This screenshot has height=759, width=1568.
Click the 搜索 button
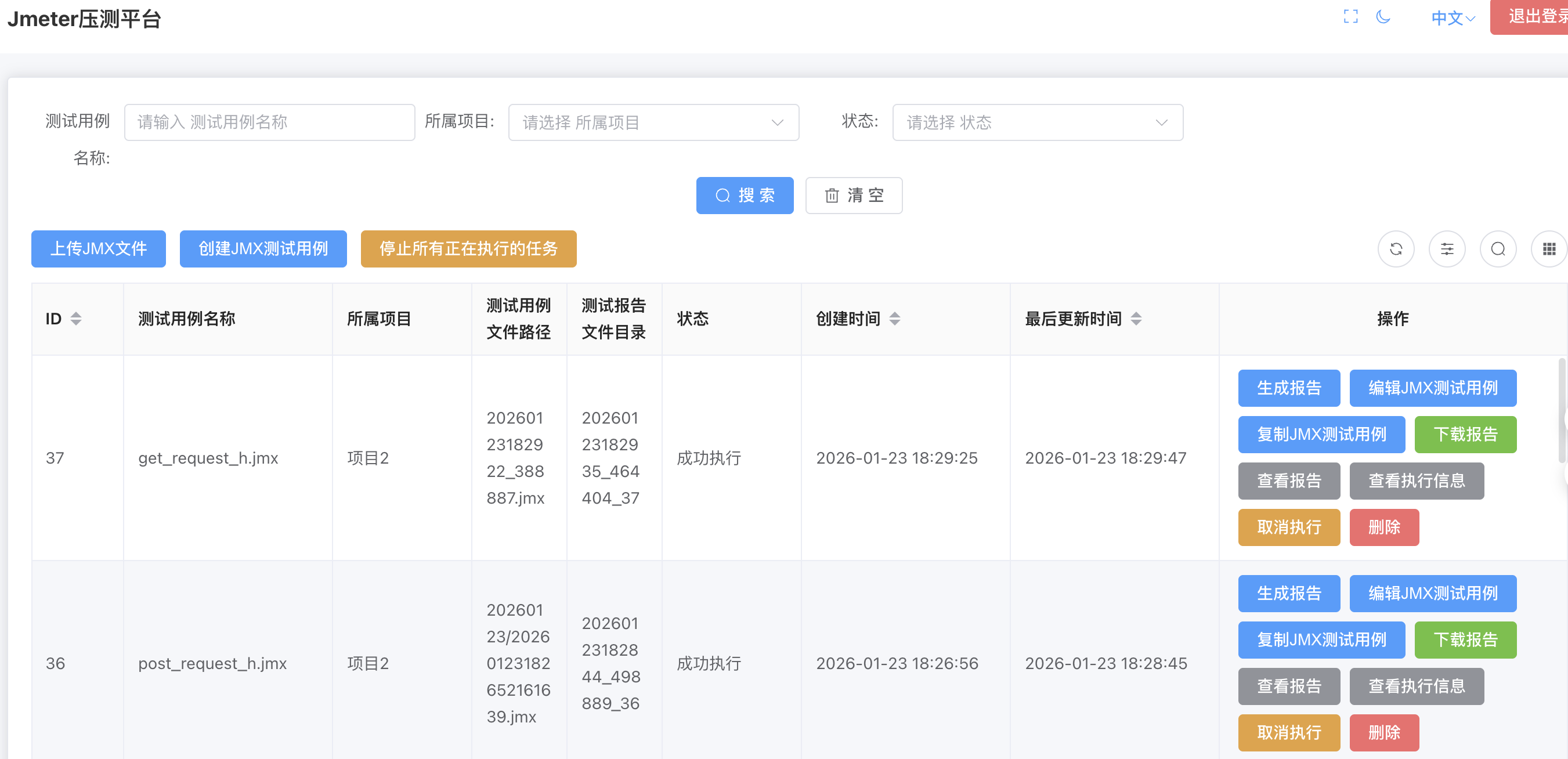745,196
